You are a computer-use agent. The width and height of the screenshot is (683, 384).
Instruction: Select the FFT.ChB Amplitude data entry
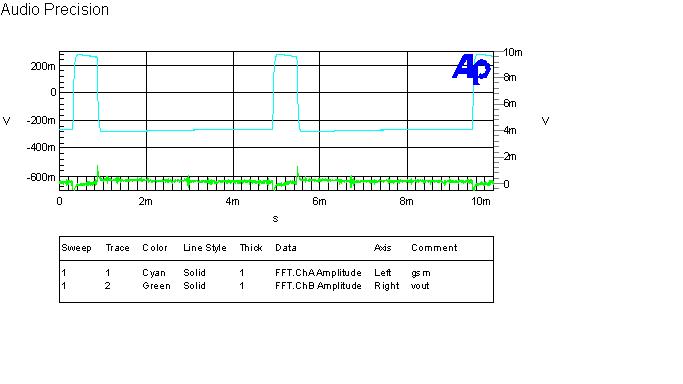pyautogui.click(x=318, y=286)
